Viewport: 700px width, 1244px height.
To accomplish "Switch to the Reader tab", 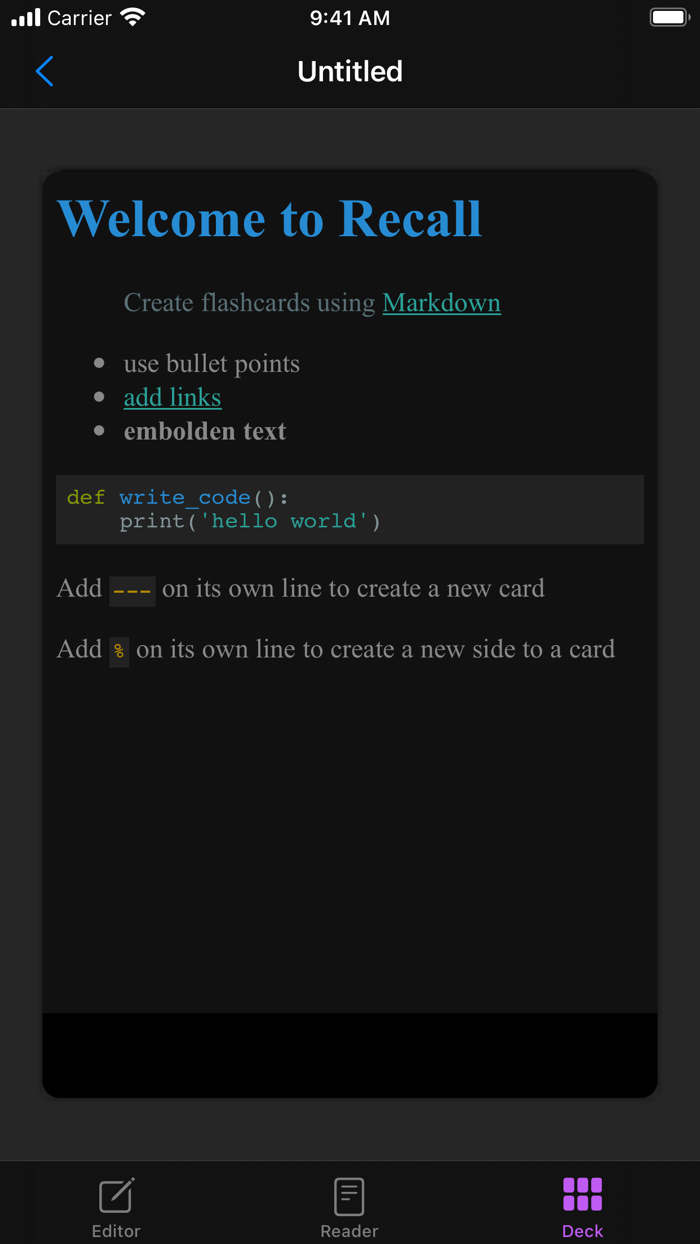I will (x=349, y=1207).
